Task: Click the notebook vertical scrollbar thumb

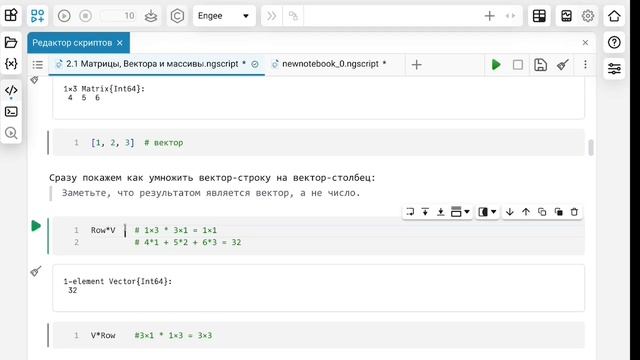Action: (591, 147)
